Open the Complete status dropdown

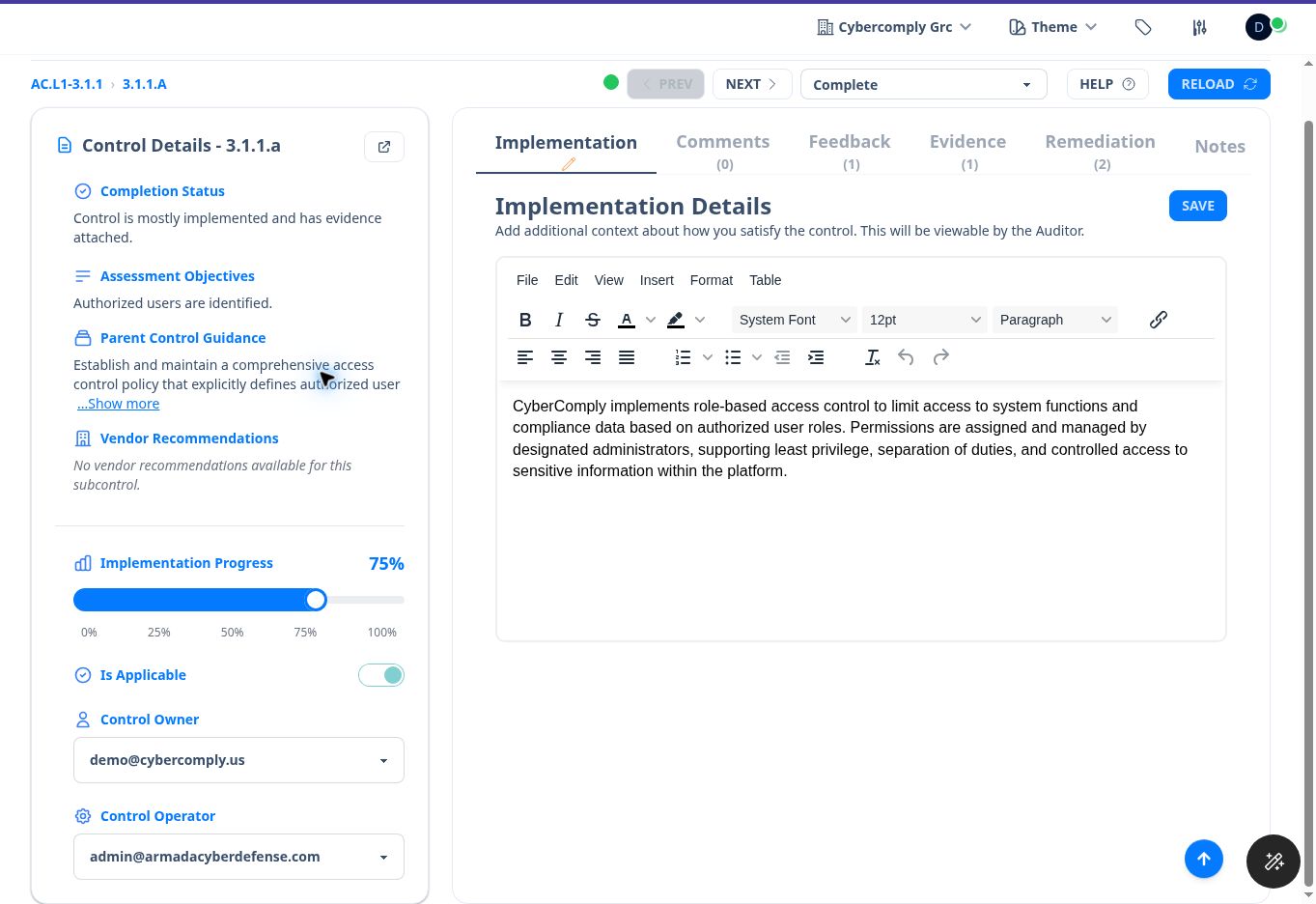click(x=924, y=84)
